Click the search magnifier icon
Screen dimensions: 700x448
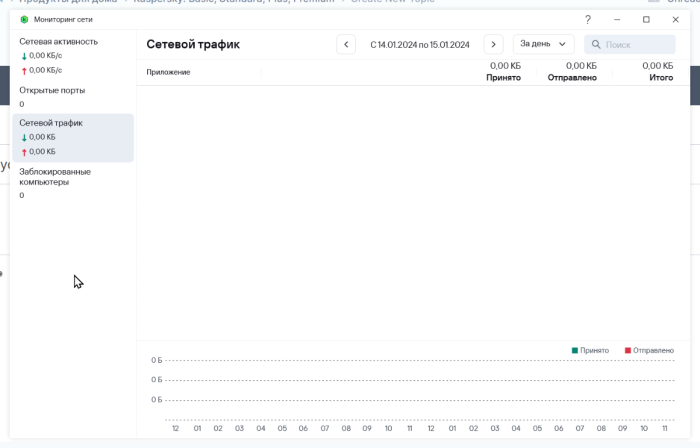click(x=596, y=45)
